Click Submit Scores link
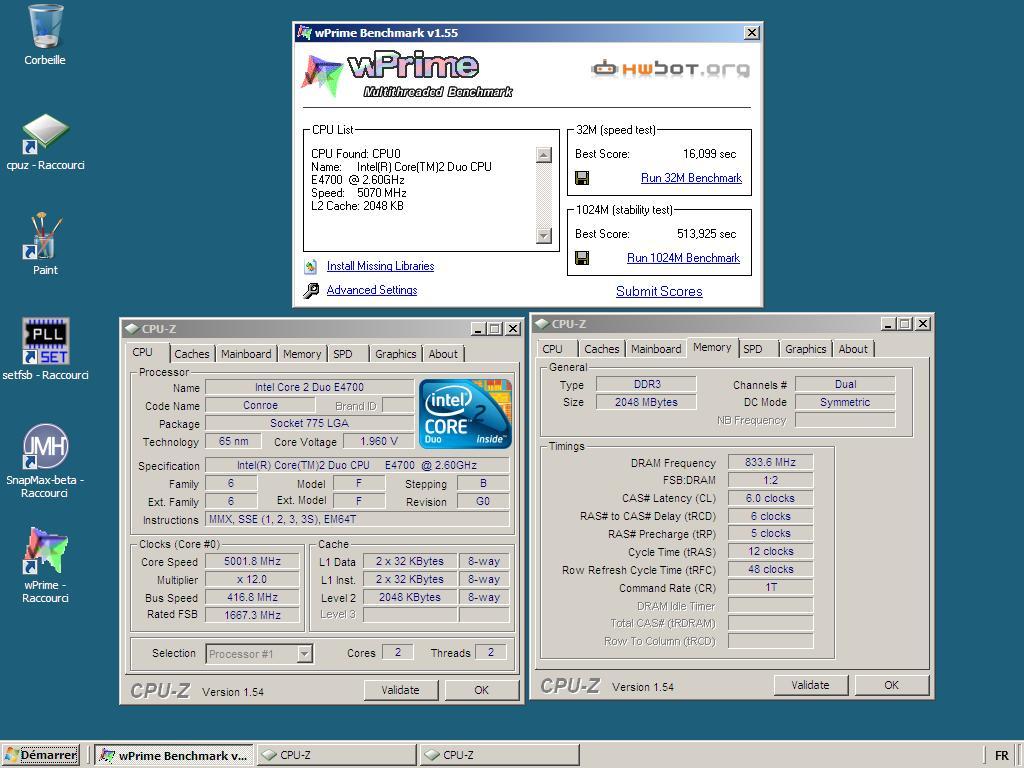The image size is (1024, 768). pyautogui.click(x=659, y=291)
